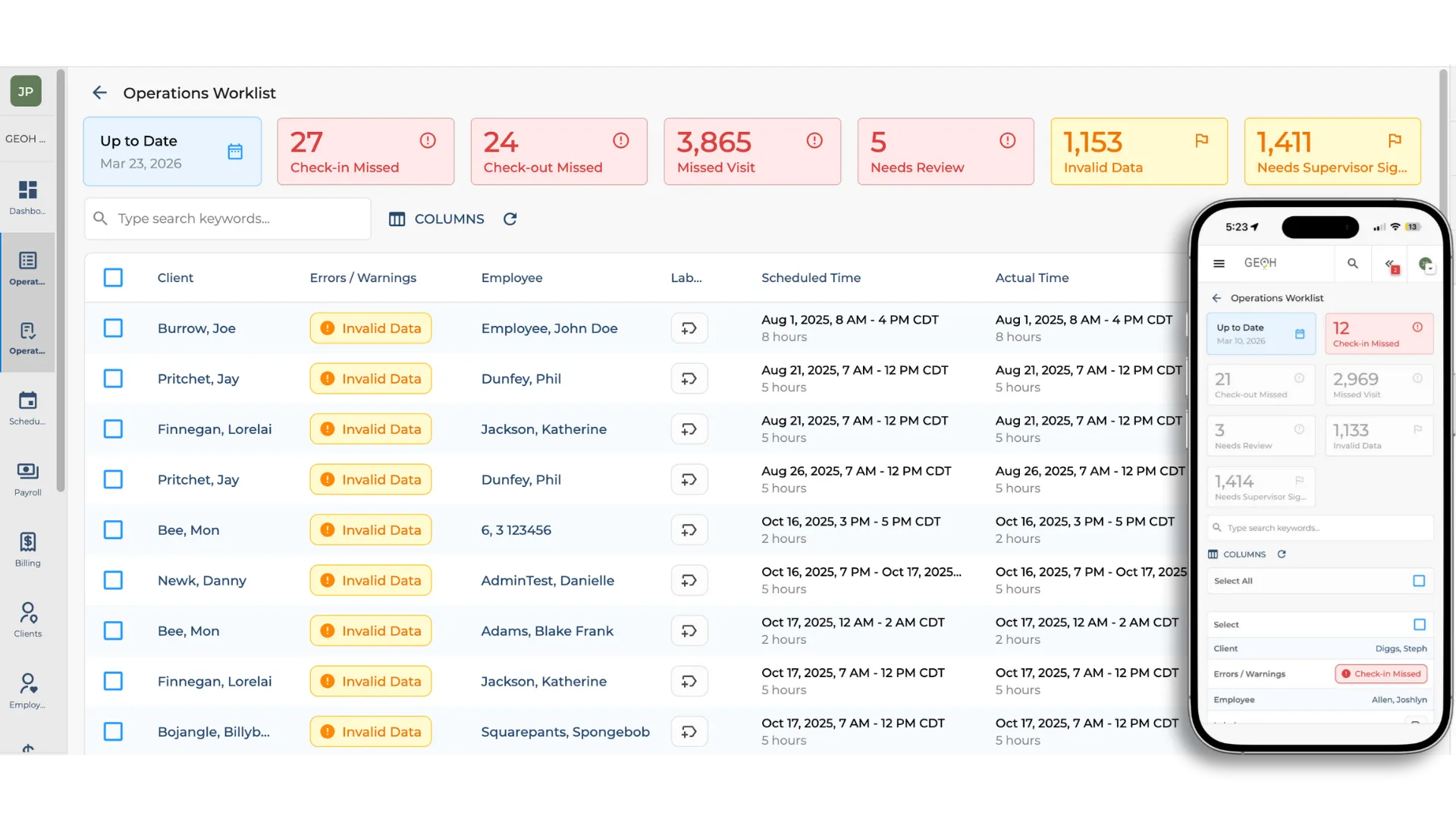Select the Scheduling icon in the sidebar
Screen dimensions: 1456x819
(27, 406)
